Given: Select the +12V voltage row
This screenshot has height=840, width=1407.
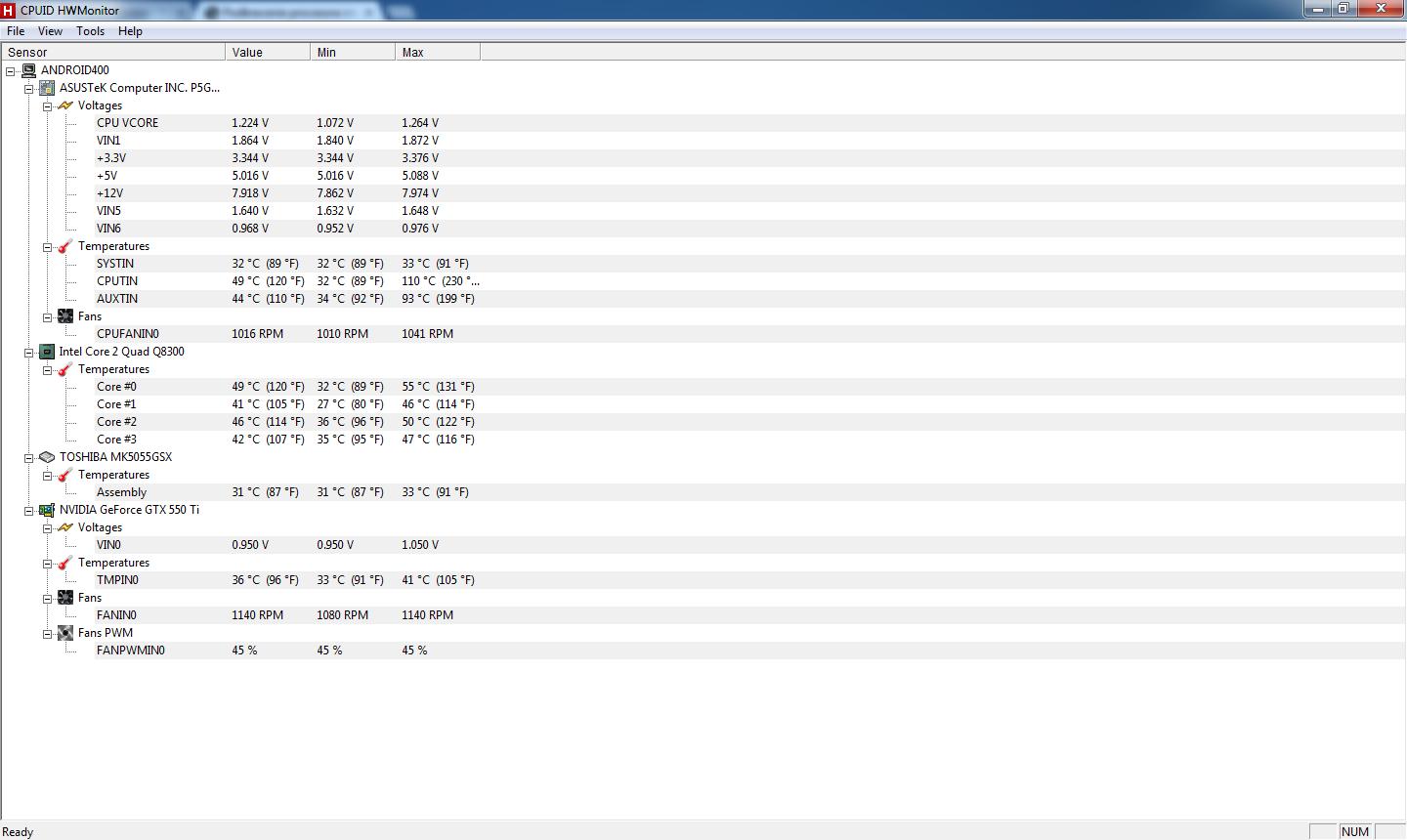Looking at the screenshot, I should click(749, 193).
